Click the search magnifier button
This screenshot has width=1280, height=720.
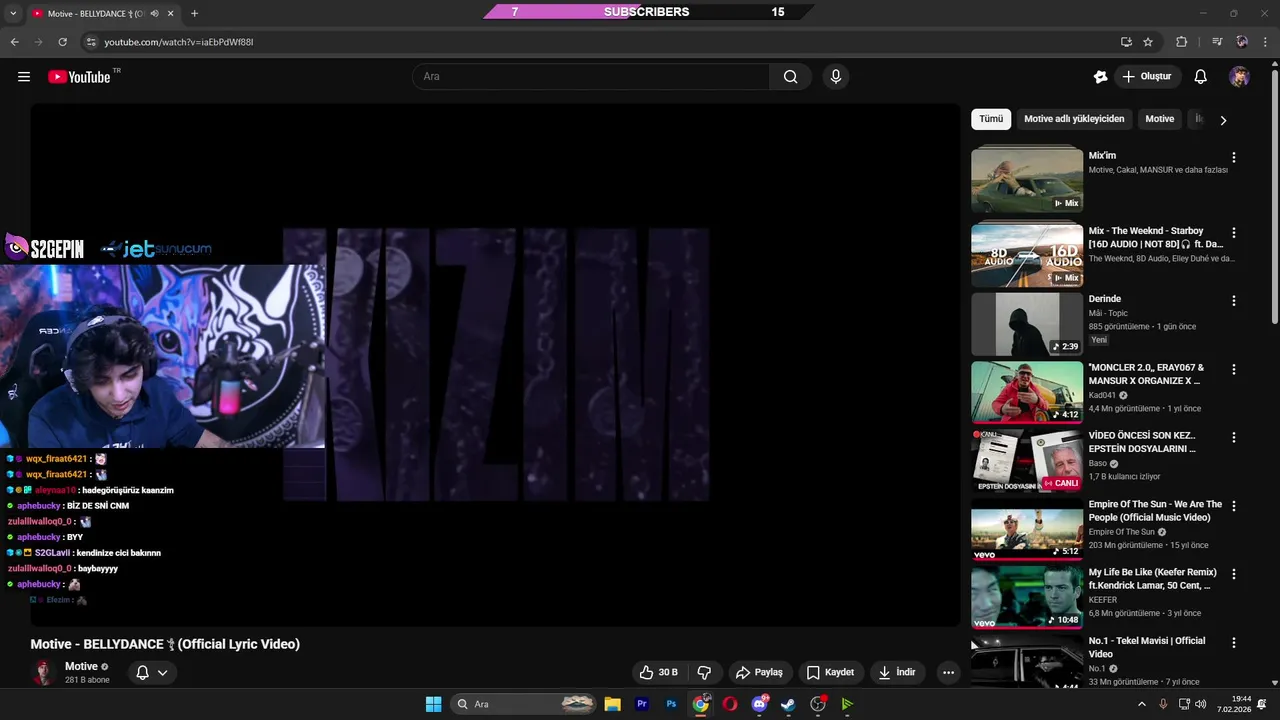coord(790,77)
